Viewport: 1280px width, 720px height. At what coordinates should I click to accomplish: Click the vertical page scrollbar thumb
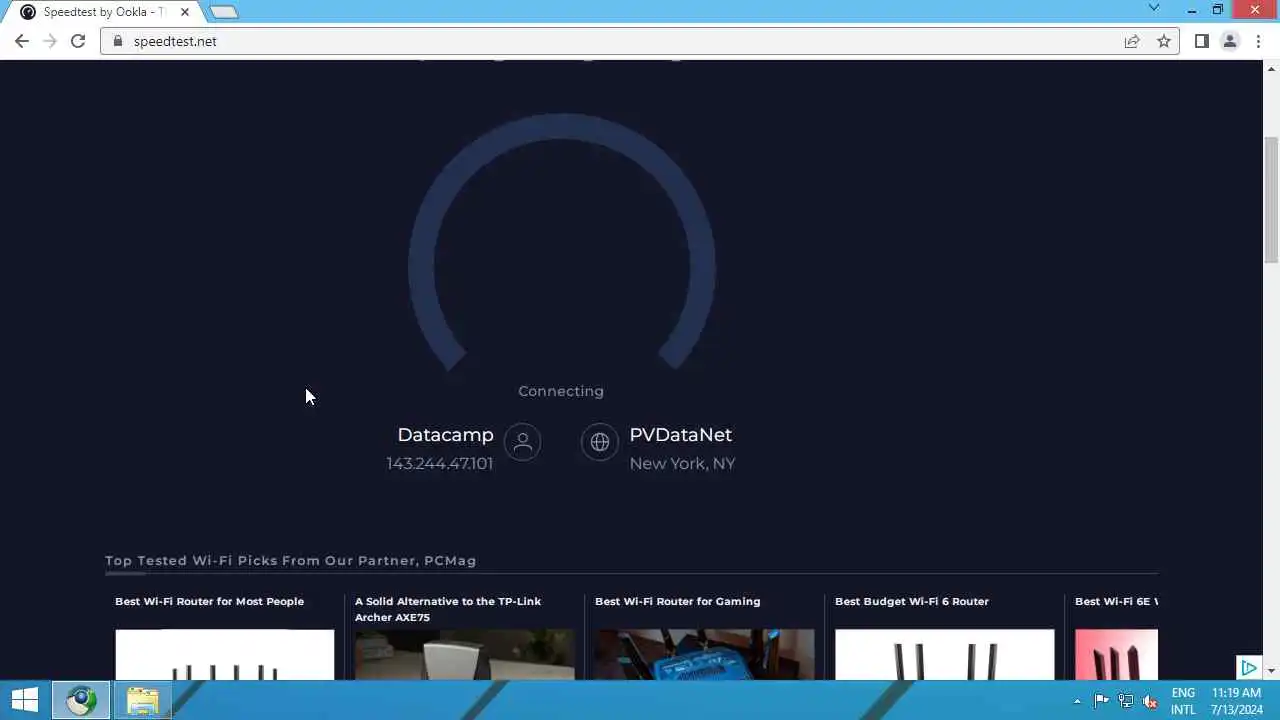click(1271, 200)
